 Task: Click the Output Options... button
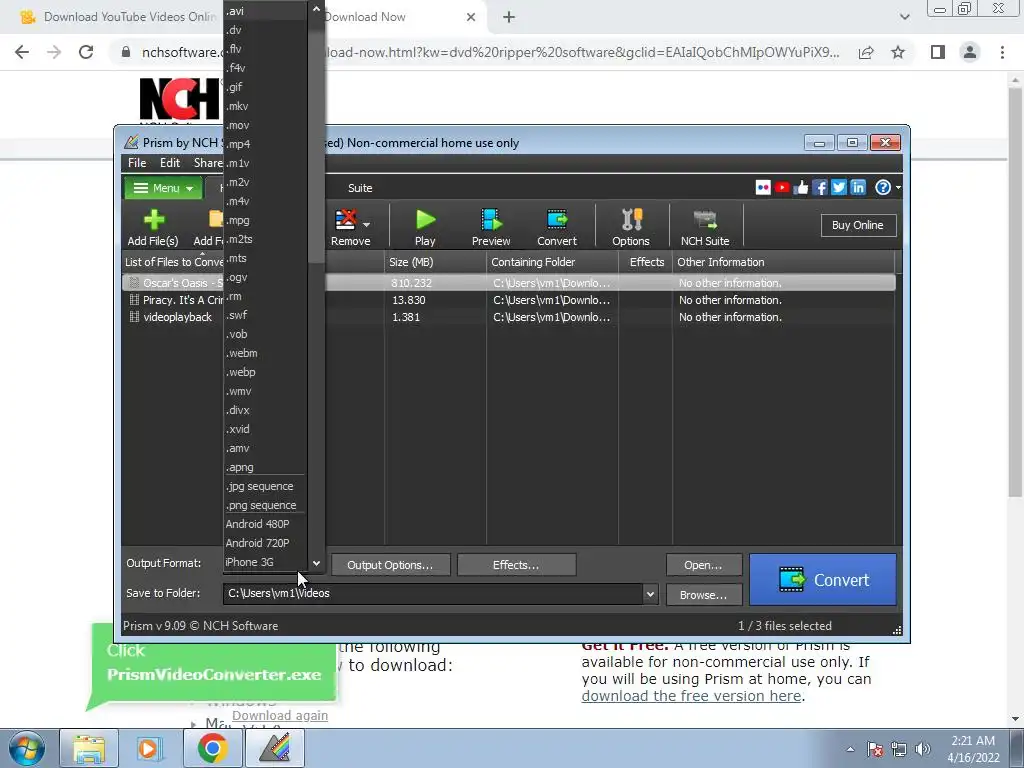(x=390, y=565)
